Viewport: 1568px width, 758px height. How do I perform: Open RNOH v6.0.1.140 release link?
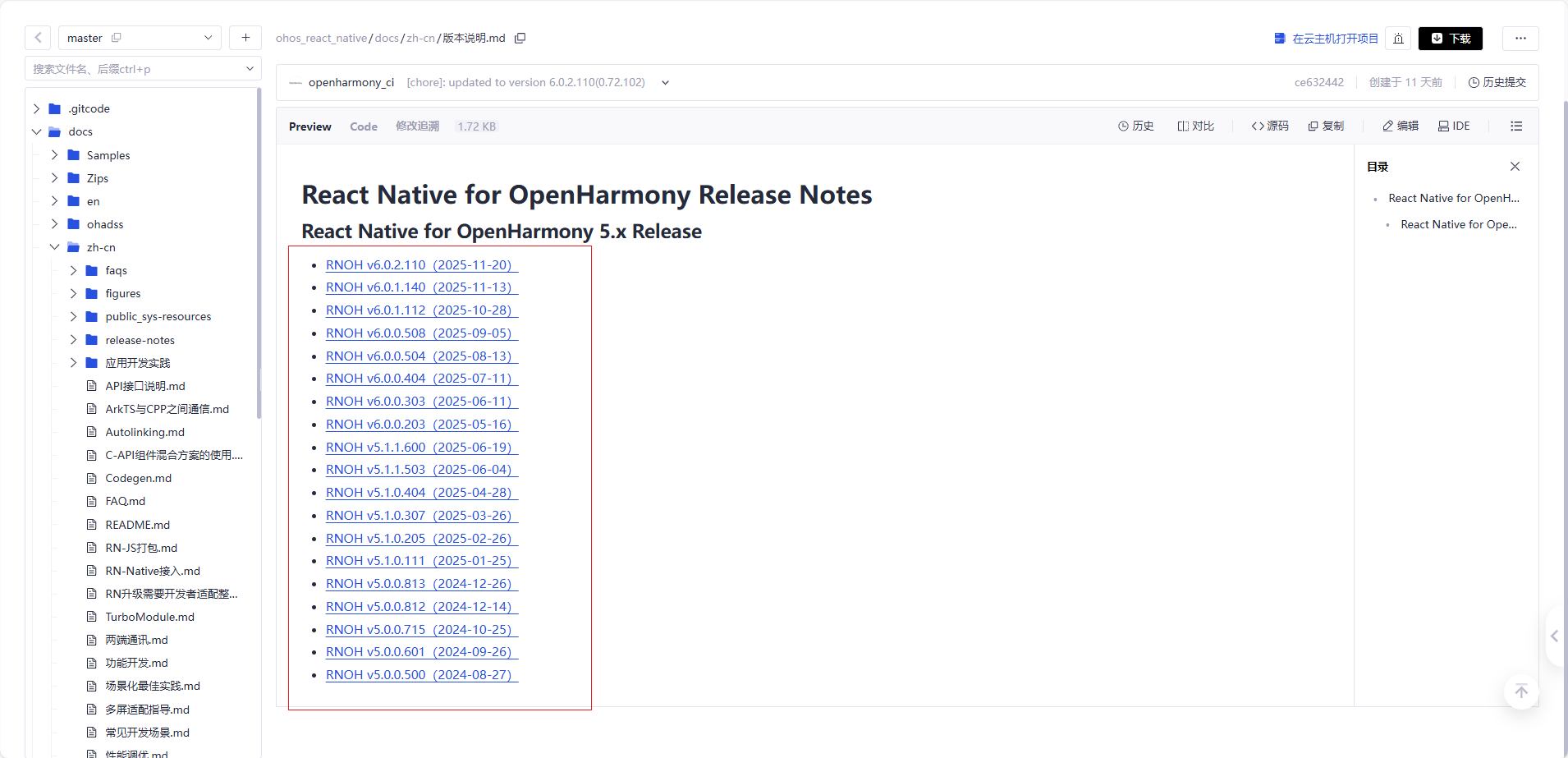[x=422, y=287]
